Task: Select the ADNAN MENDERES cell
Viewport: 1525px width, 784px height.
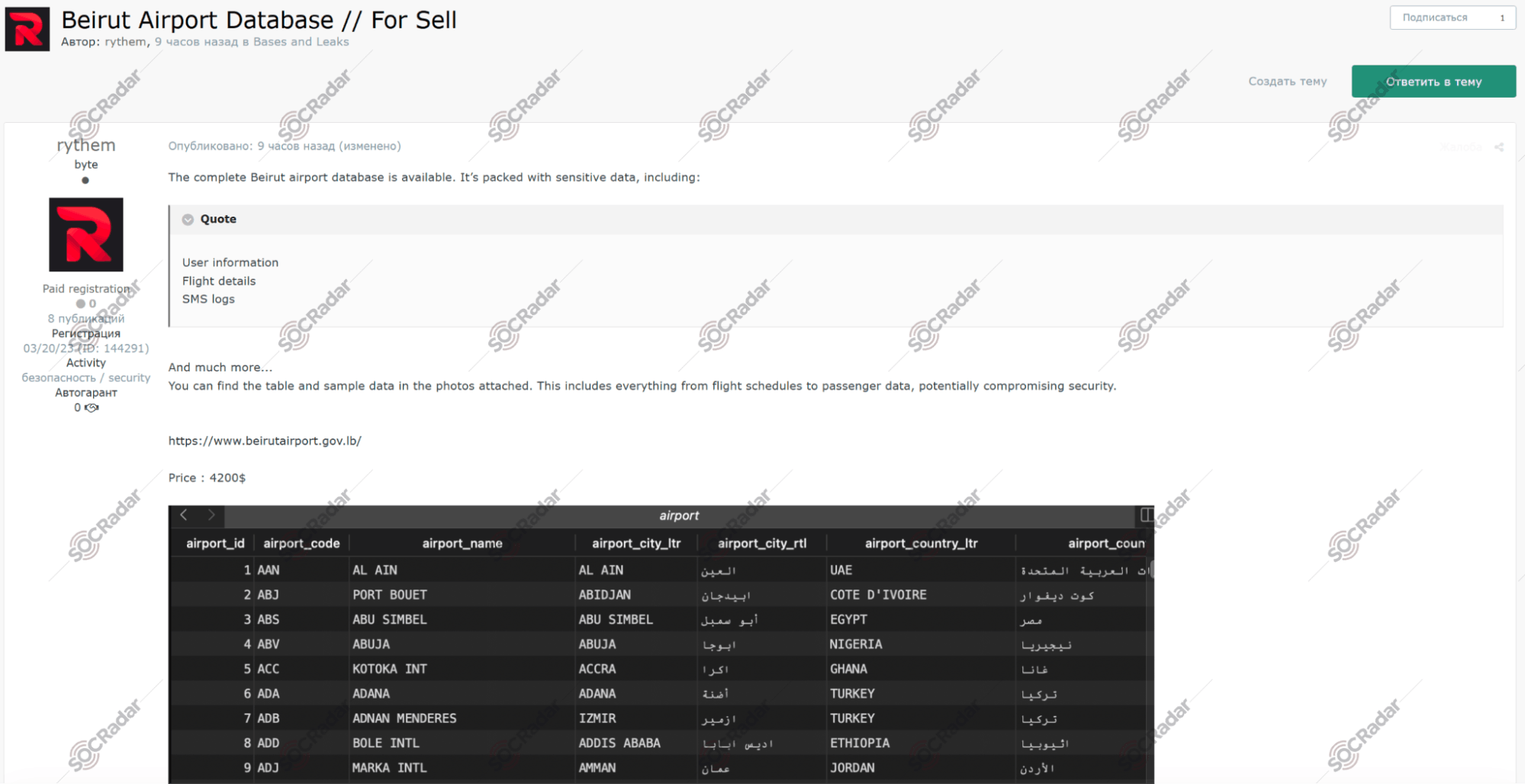Action: pos(462,718)
